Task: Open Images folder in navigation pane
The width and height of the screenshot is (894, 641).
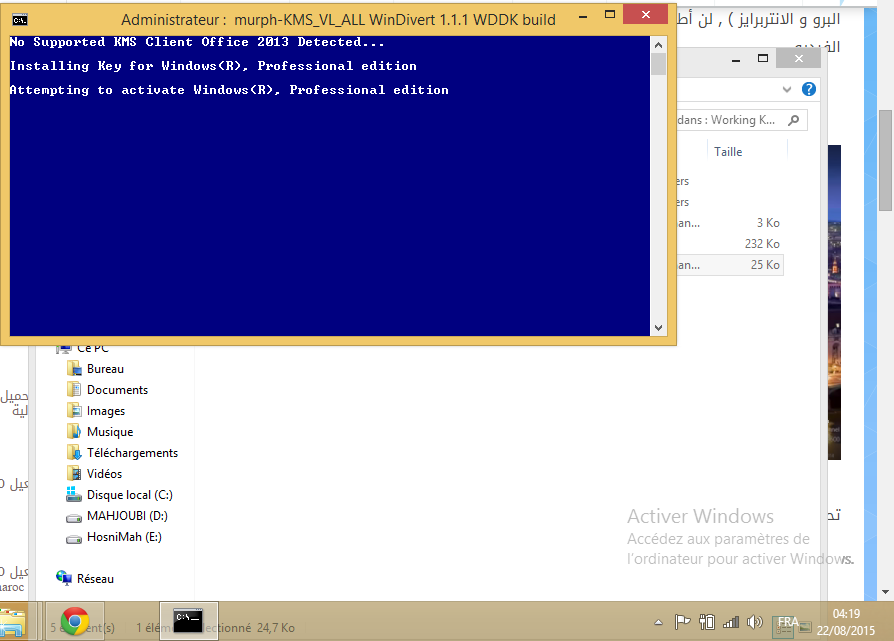Action: click(106, 411)
